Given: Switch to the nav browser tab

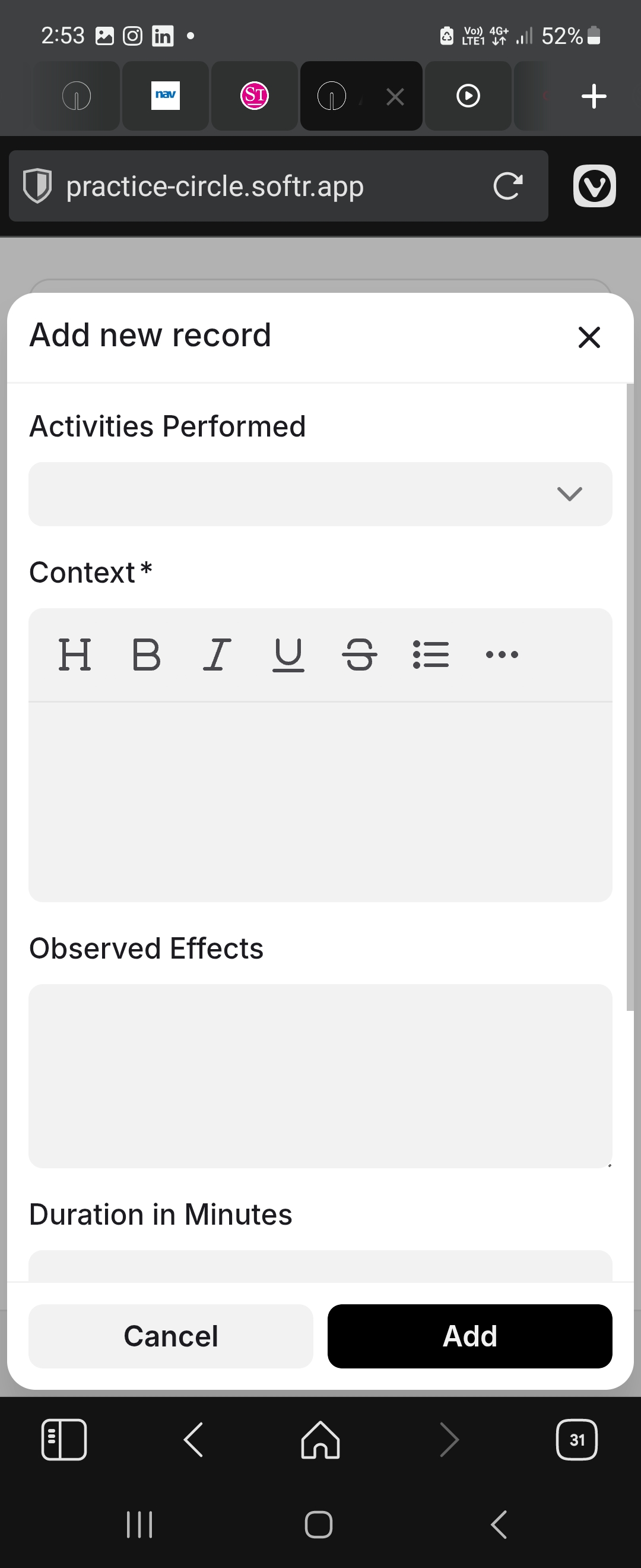Looking at the screenshot, I should point(166,96).
